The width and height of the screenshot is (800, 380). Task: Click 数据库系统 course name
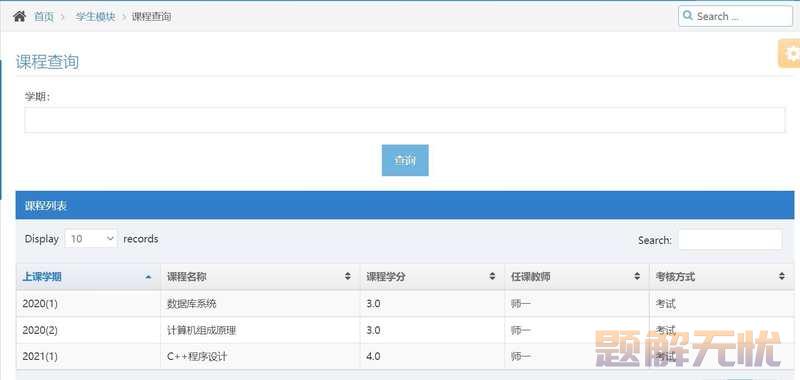[x=192, y=304]
